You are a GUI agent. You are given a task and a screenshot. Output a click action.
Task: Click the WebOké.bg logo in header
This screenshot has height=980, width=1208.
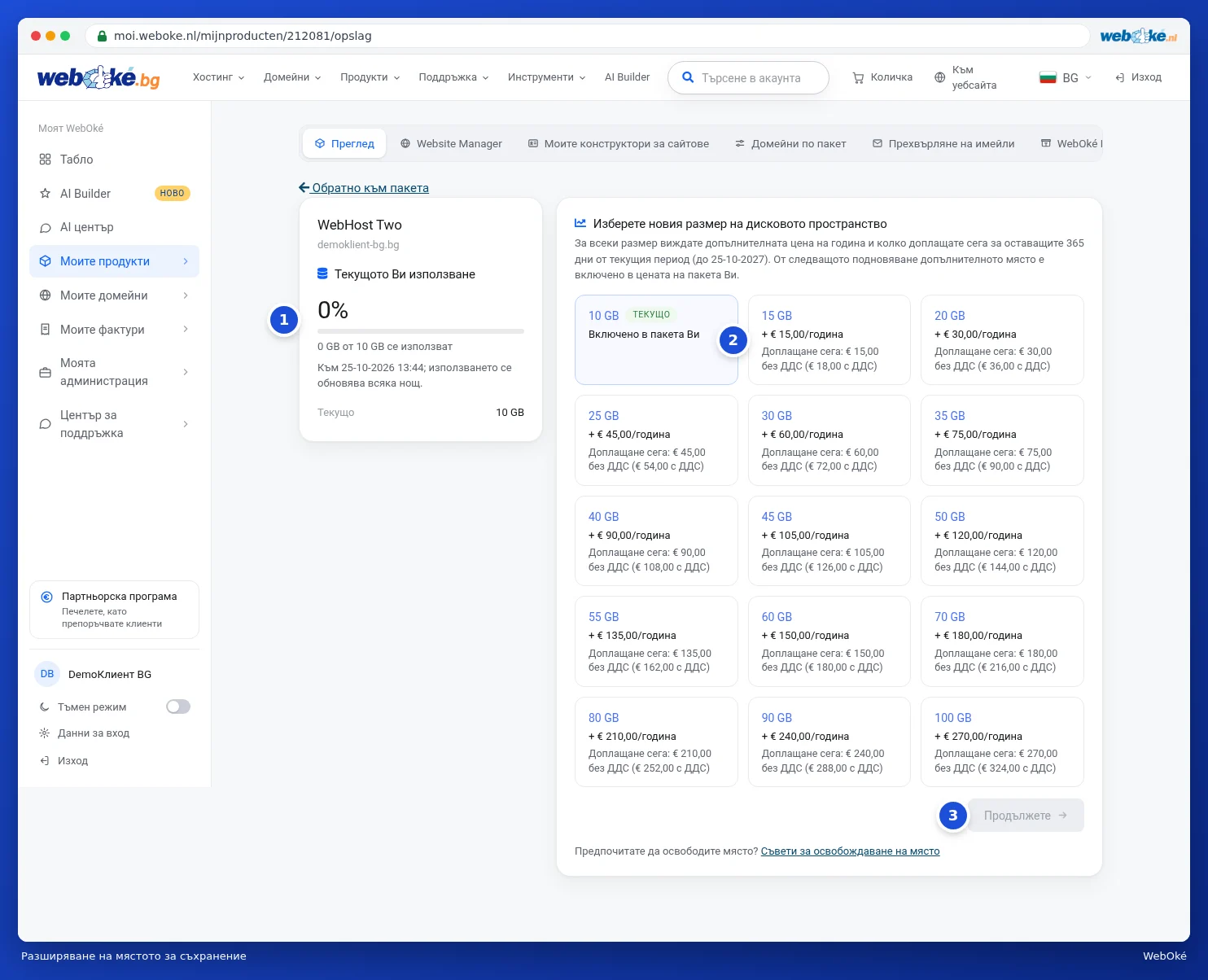(x=98, y=77)
